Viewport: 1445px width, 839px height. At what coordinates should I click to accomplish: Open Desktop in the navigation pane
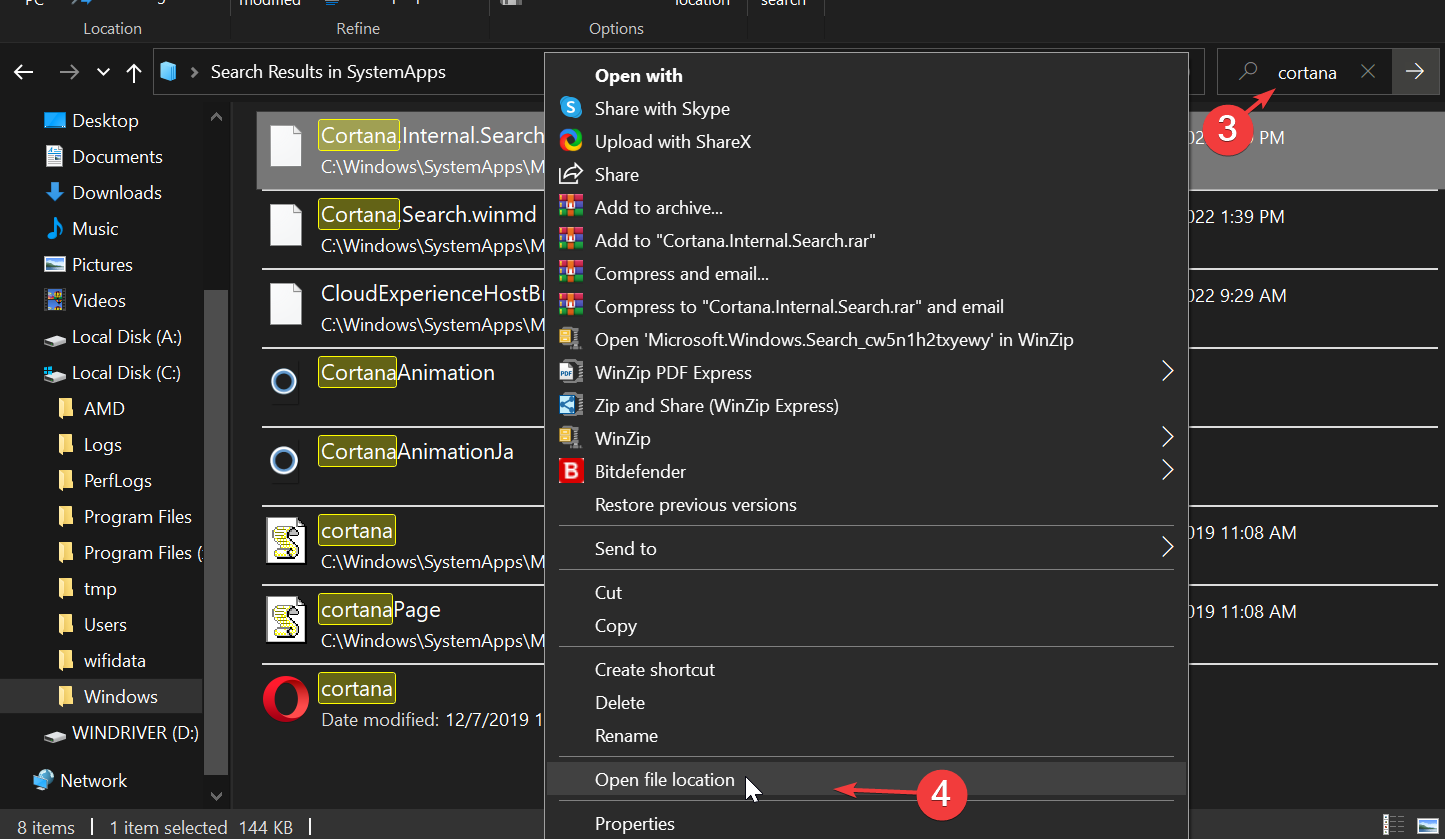[x=105, y=120]
